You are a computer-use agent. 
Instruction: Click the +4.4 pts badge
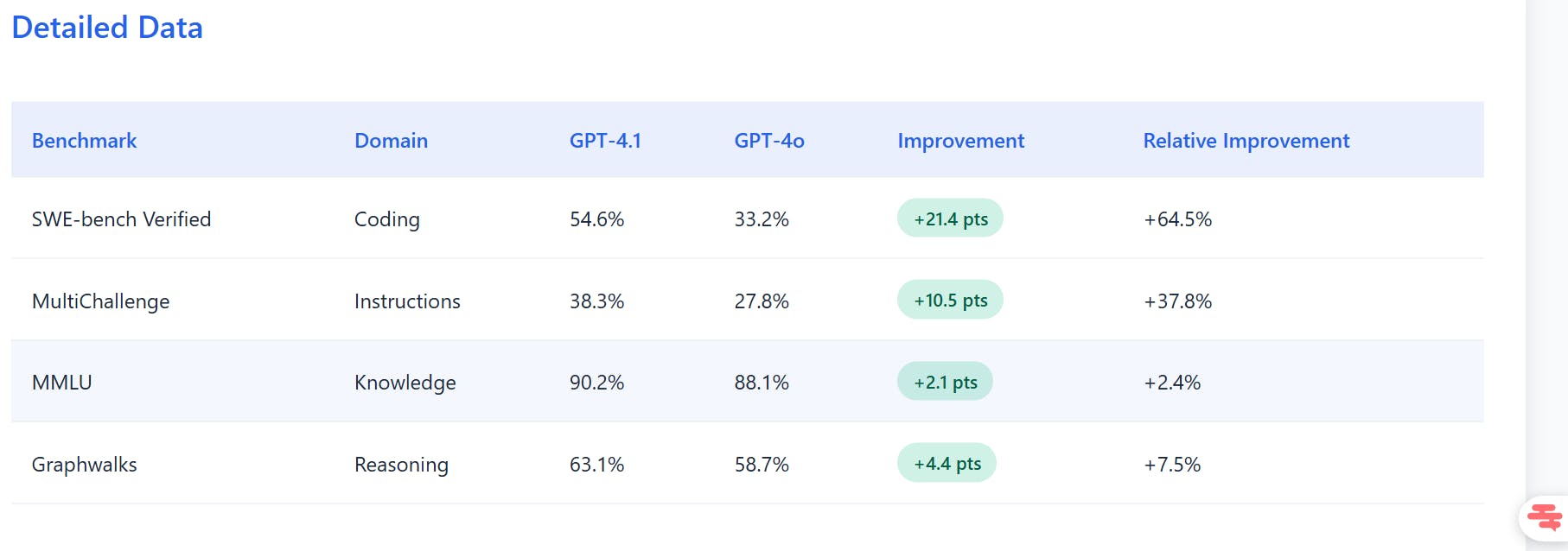947,464
